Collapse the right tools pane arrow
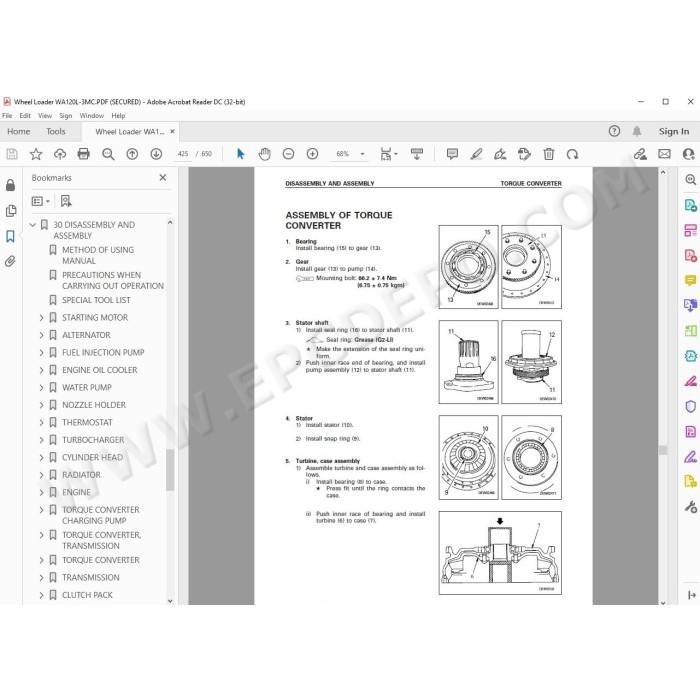Screen dimensions: 700x700 click(x=692, y=595)
